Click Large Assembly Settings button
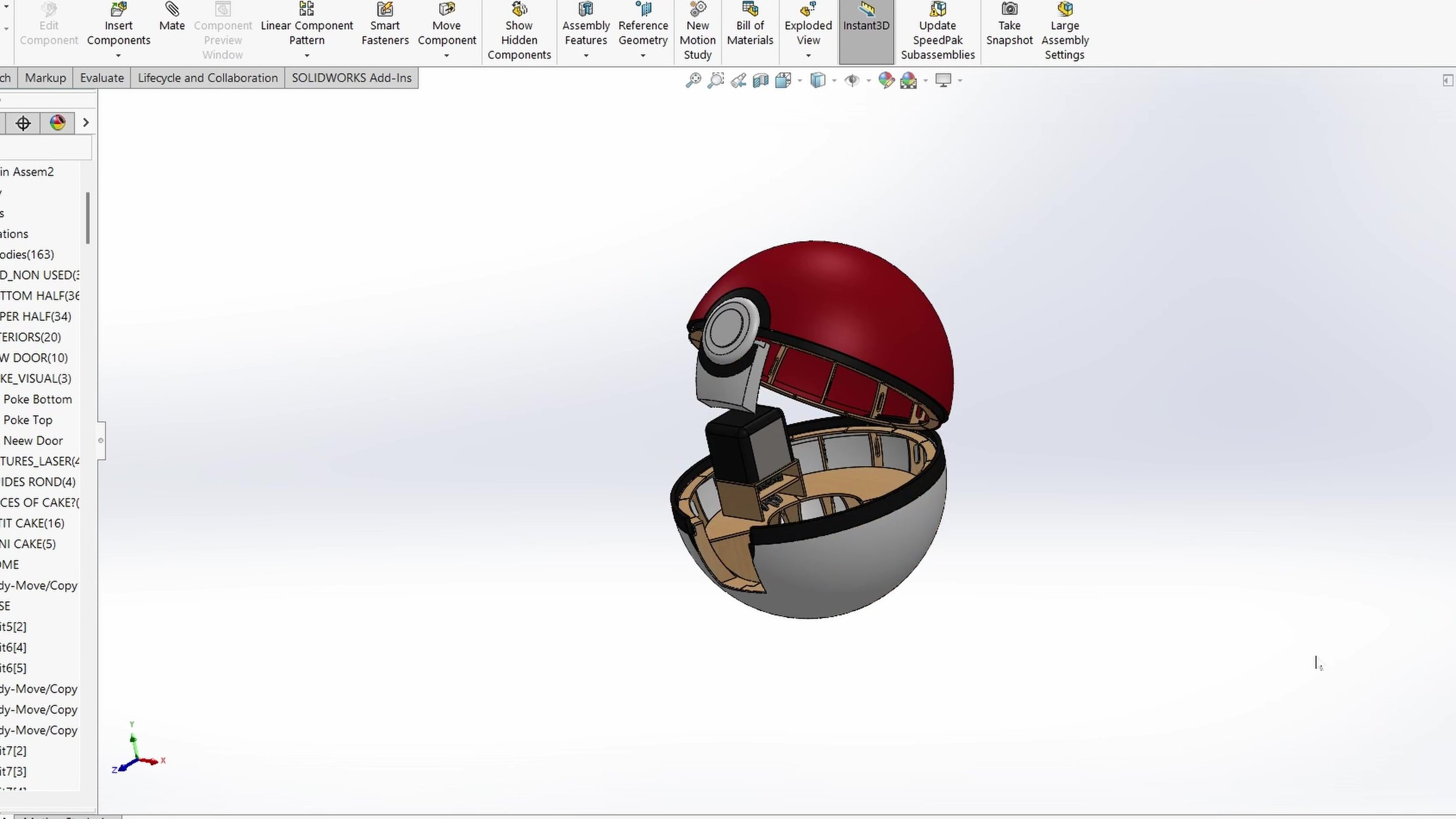Image resolution: width=1456 pixels, height=819 pixels. pos(1065,32)
